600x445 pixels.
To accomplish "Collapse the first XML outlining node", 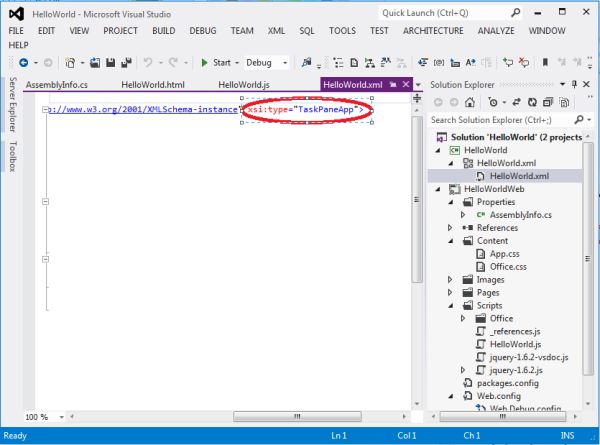I will click(x=45, y=110).
